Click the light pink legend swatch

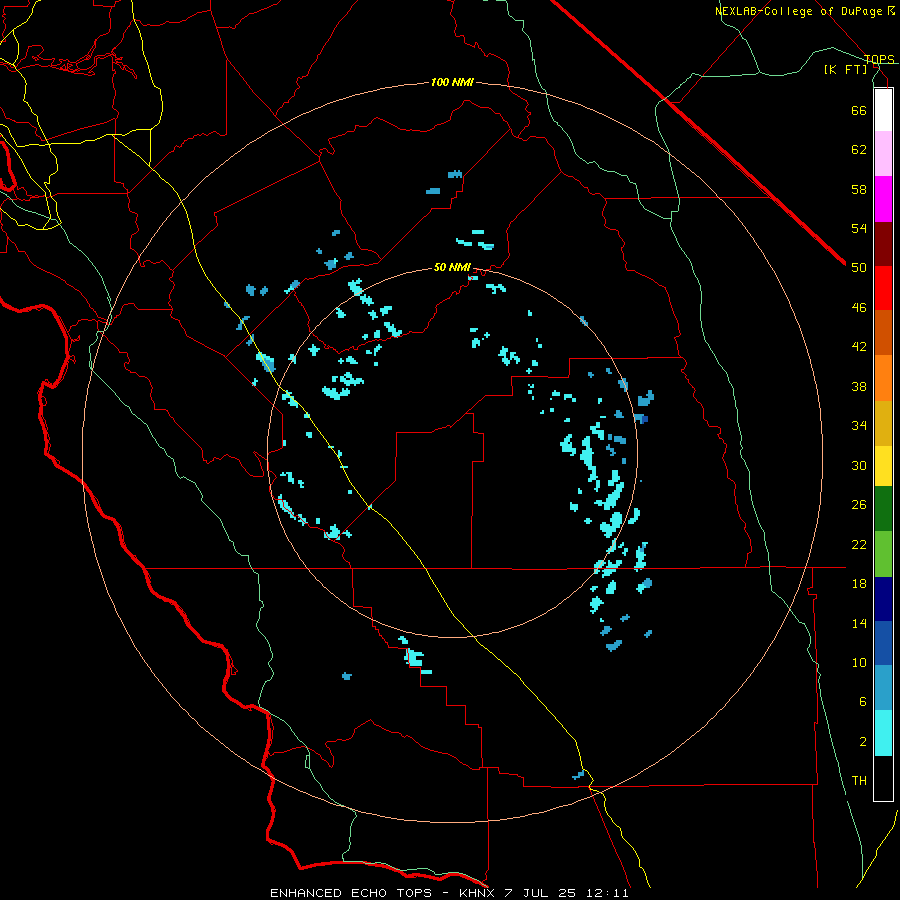pos(883,153)
